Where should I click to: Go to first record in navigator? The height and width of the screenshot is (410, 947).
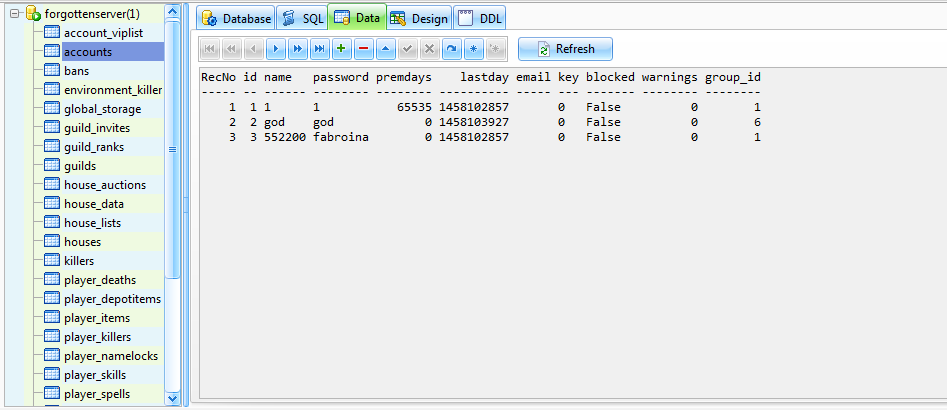point(210,49)
